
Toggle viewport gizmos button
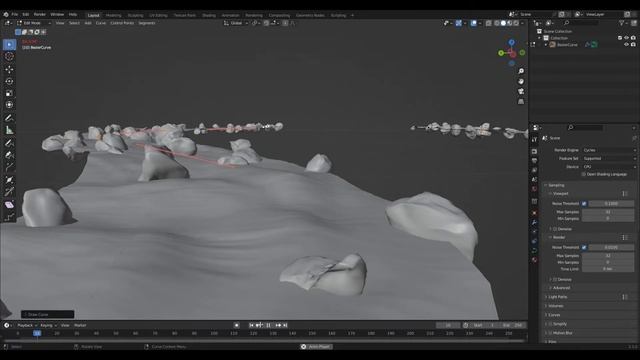[459, 23]
